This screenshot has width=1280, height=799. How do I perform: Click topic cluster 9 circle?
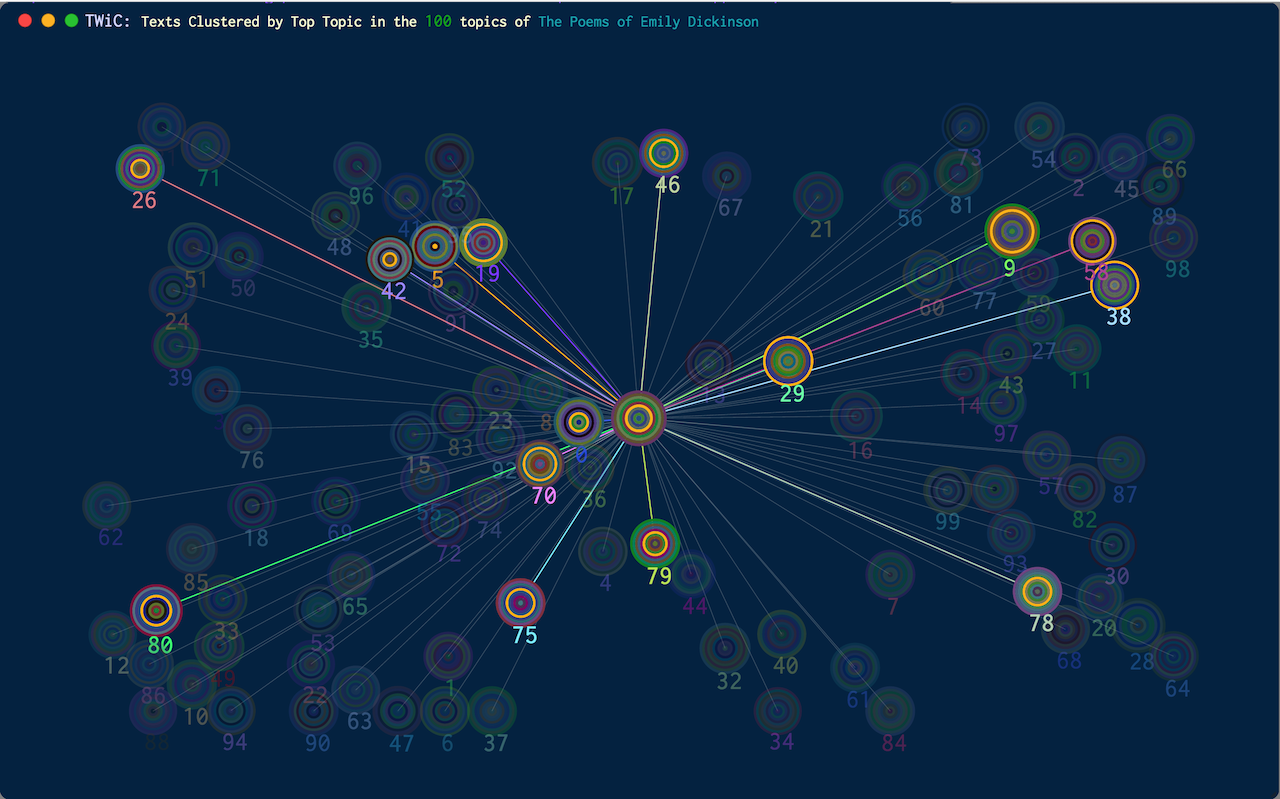(1012, 232)
